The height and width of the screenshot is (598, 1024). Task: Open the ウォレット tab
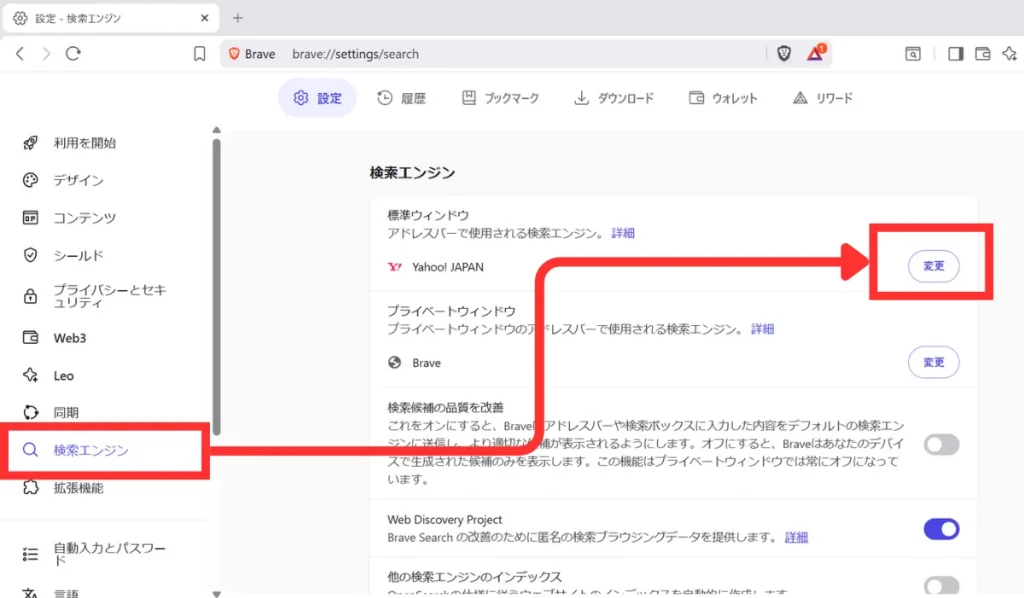[722, 97]
